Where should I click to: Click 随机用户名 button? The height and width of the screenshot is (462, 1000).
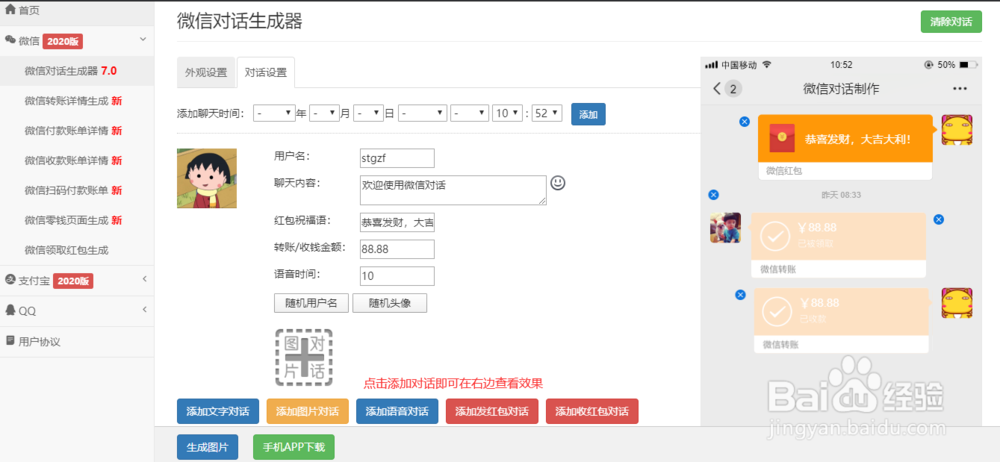click(311, 303)
